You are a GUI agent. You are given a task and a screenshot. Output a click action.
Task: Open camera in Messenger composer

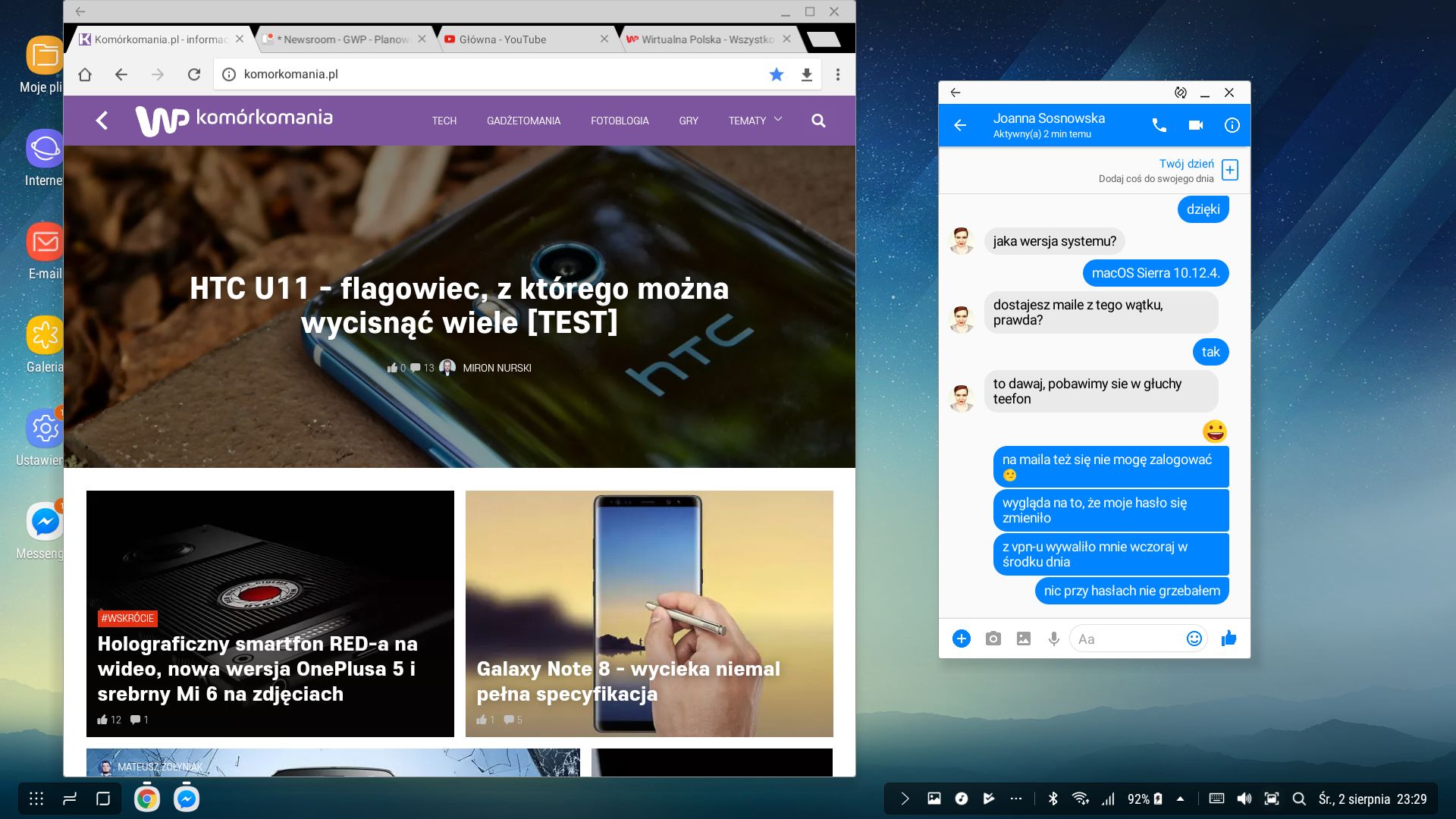click(993, 639)
